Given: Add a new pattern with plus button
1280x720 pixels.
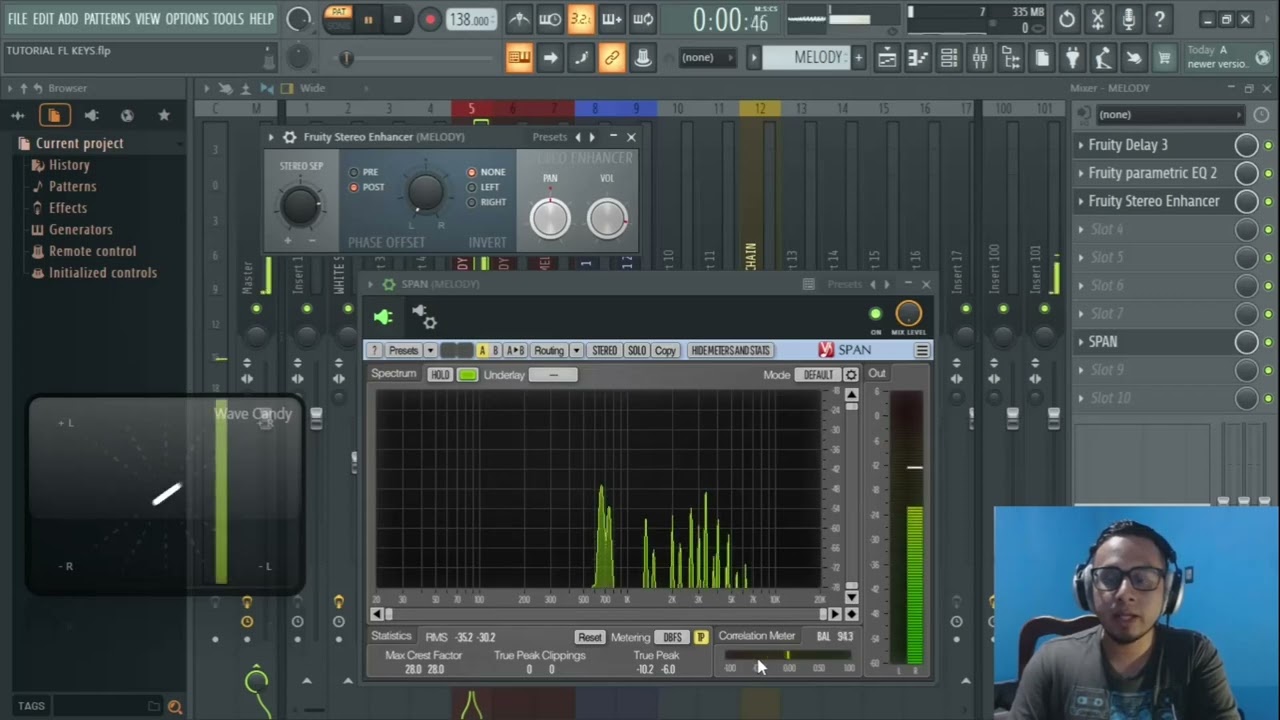Looking at the screenshot, I should pyautogui.click(x=858, y=58).
